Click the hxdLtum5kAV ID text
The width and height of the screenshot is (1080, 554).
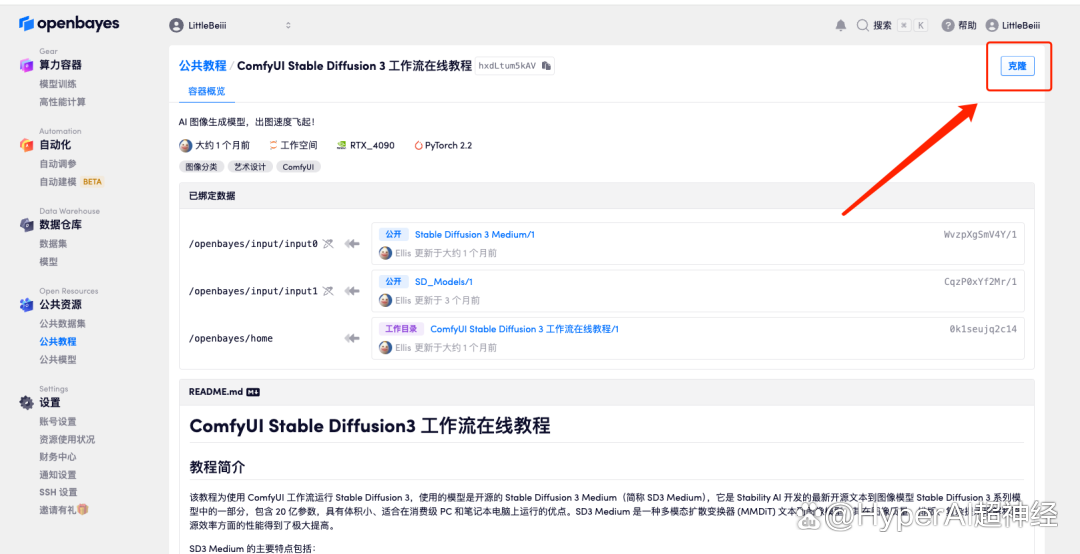click(507, 66)
